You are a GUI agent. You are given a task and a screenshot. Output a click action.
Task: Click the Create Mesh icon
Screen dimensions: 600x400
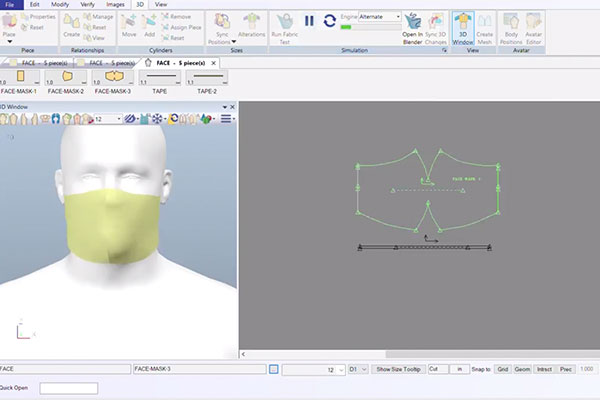(x=484, y=24)
